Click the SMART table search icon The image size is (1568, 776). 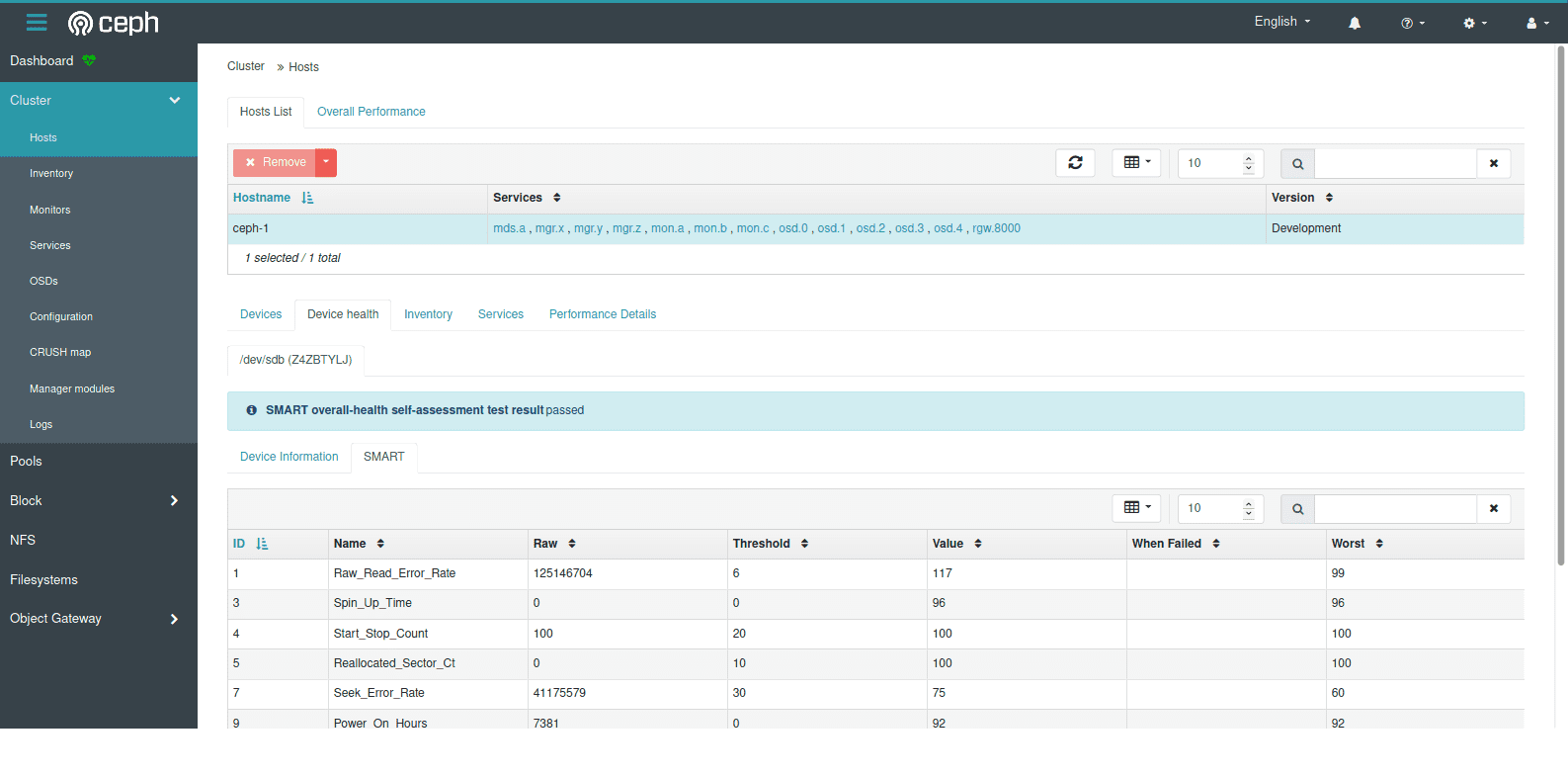(x=1297, y=509)
